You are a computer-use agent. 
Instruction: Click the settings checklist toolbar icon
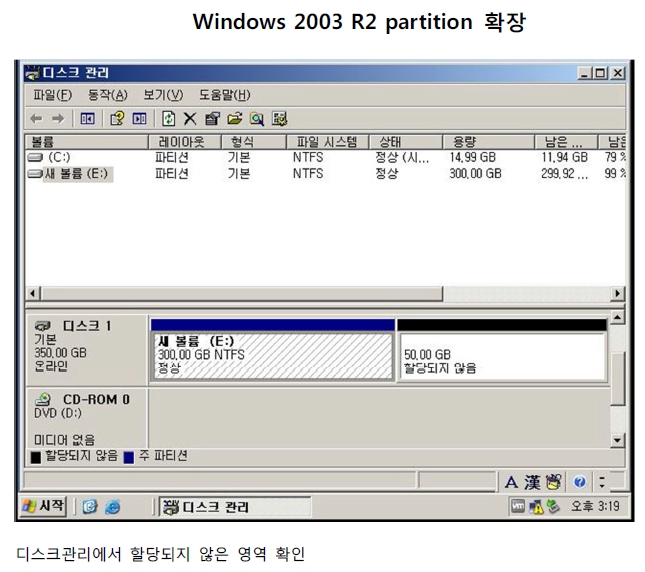(x=279, y=119)
